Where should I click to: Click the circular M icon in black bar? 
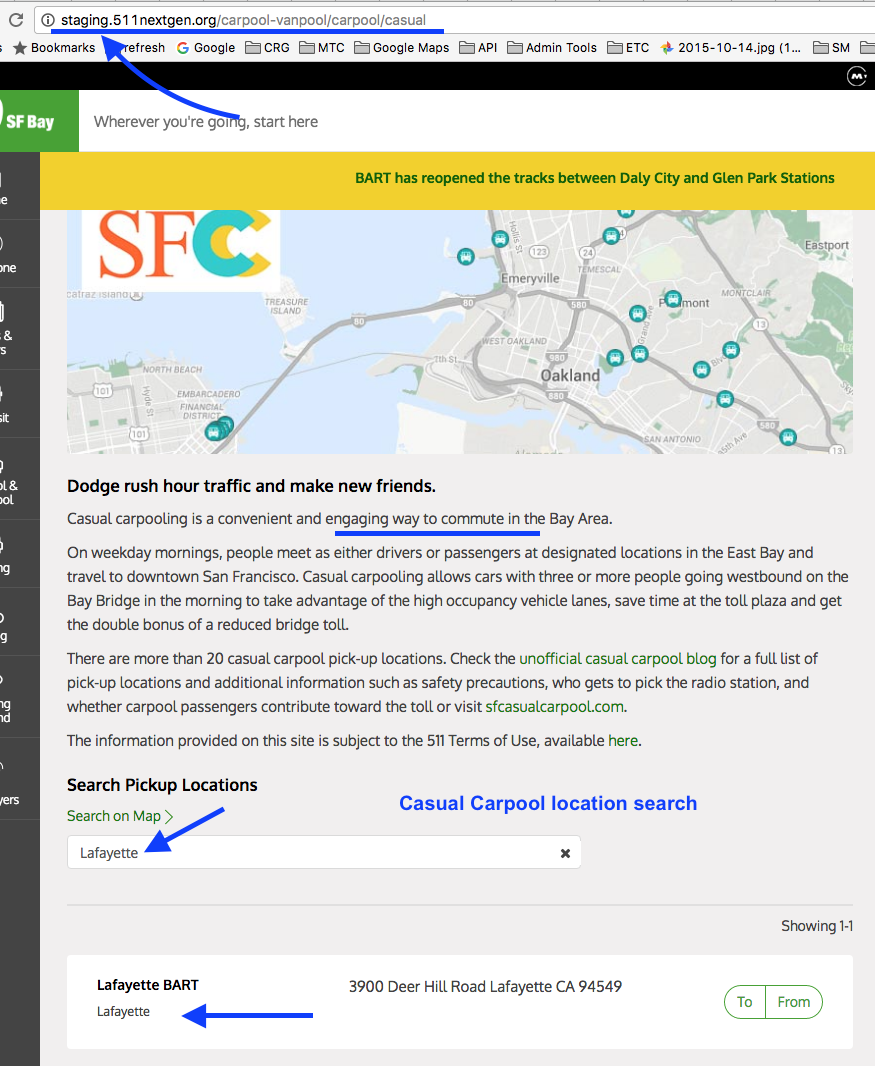[x=857, y=76]
